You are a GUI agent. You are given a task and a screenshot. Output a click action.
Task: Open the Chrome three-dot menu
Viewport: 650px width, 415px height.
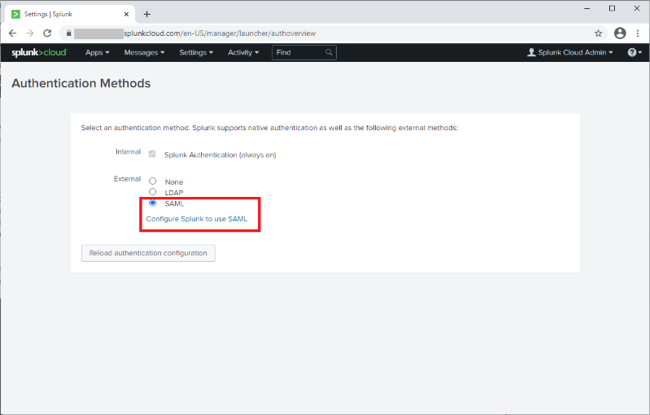point(638,33)
